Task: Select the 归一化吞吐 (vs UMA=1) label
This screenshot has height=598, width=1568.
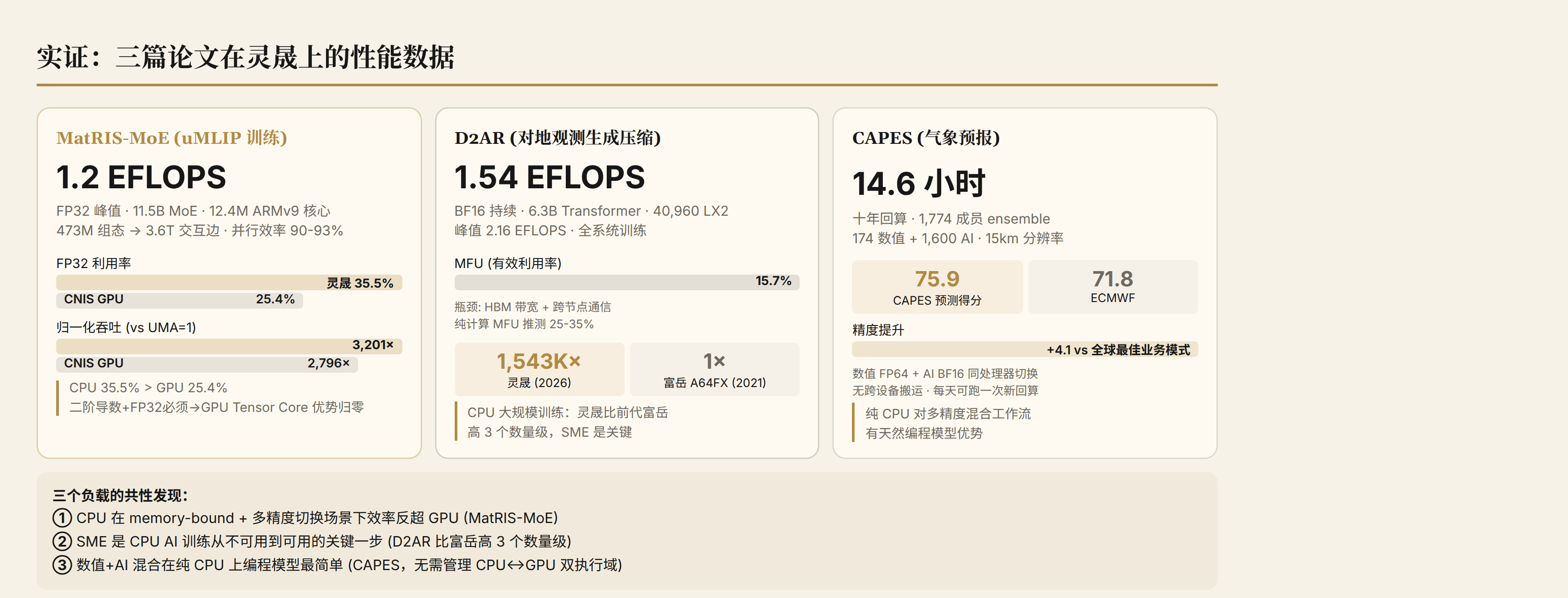Action: click(x=126, y=327)
